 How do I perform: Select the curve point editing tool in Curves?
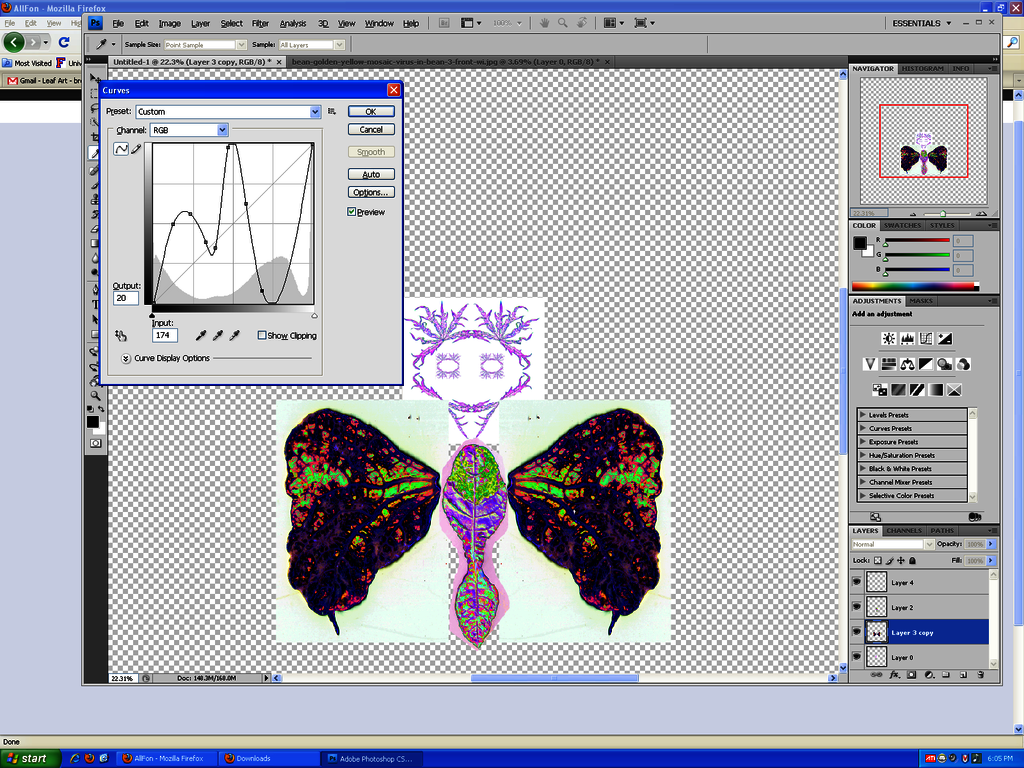point(121,149)
